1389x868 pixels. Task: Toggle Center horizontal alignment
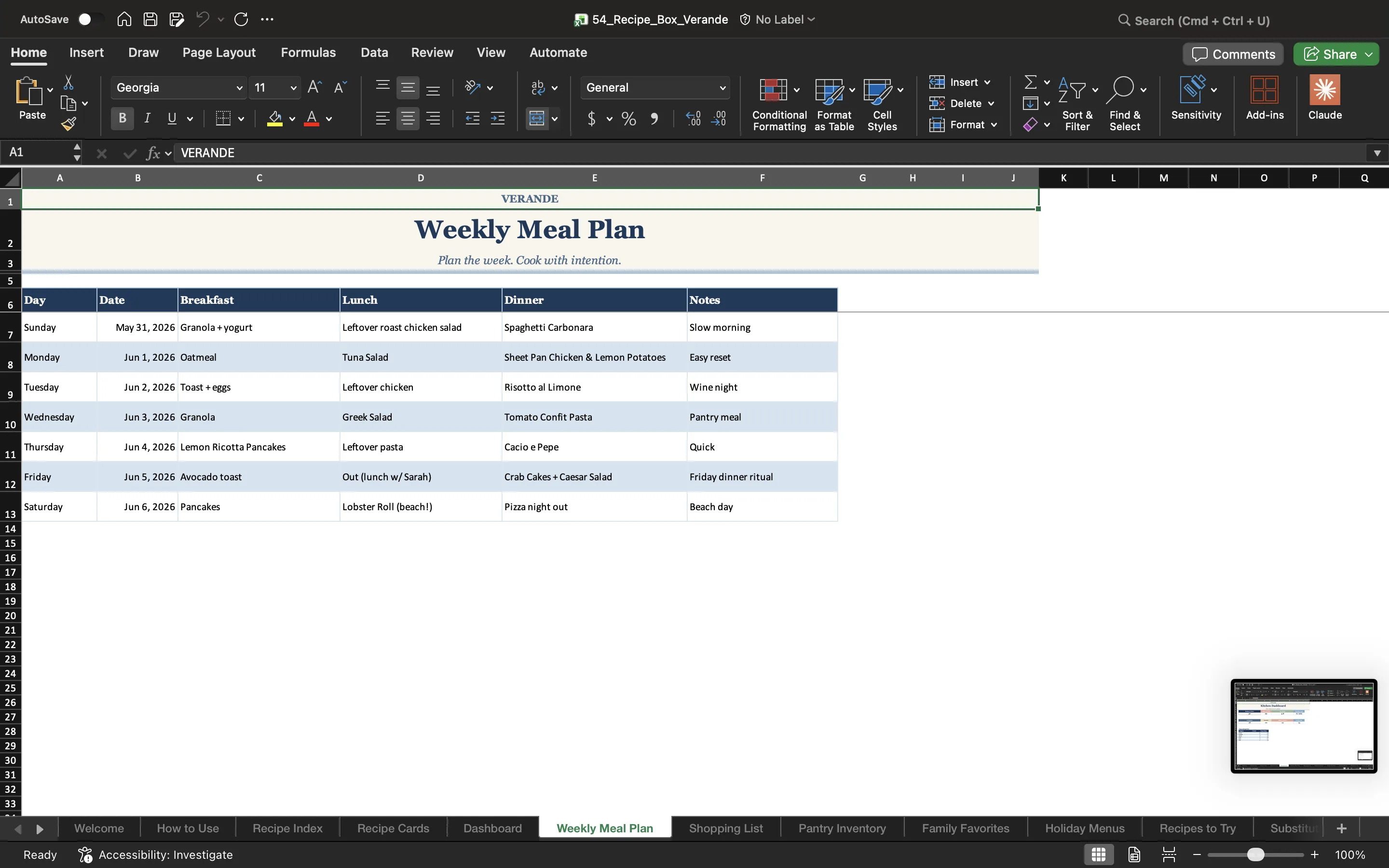pyautogui.click(x=408, y=119)
